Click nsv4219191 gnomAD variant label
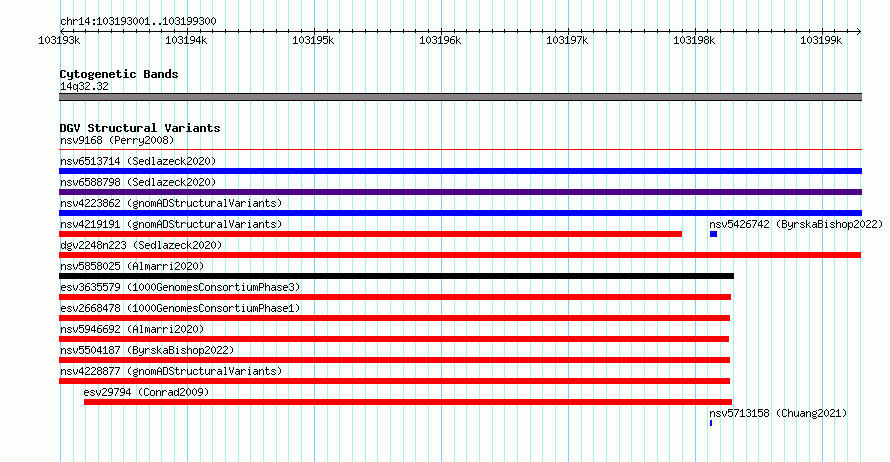This screenshot has height=462, width=890. (171, 224)
